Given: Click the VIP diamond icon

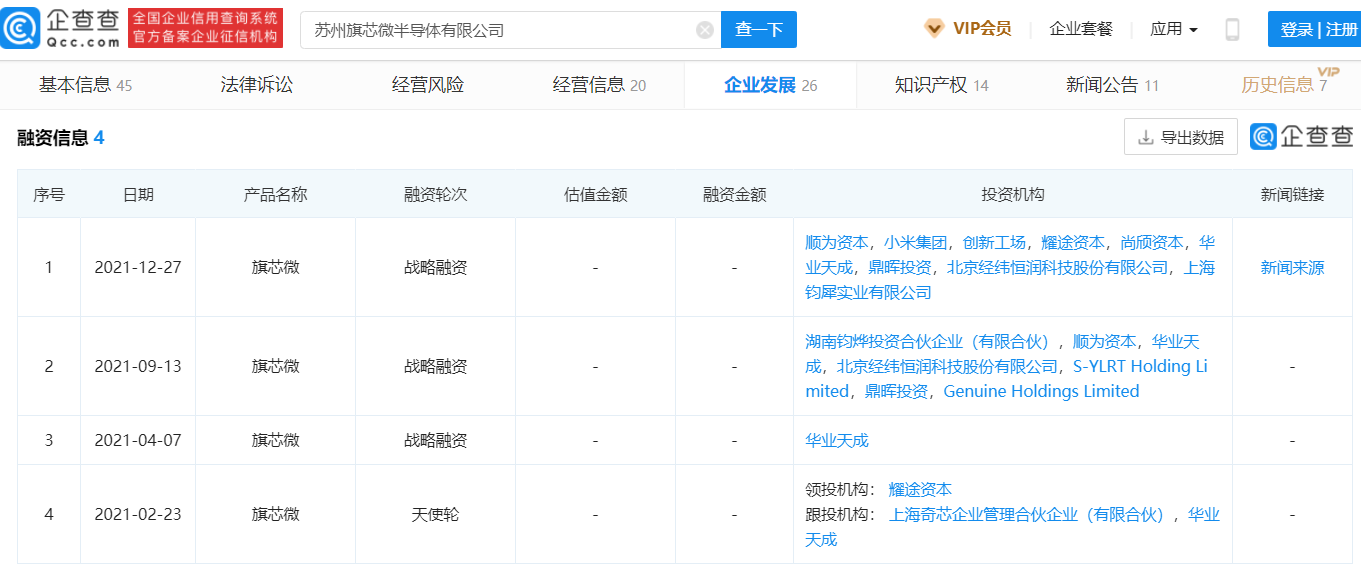Looking at the screenshot, I should [934, 29].
